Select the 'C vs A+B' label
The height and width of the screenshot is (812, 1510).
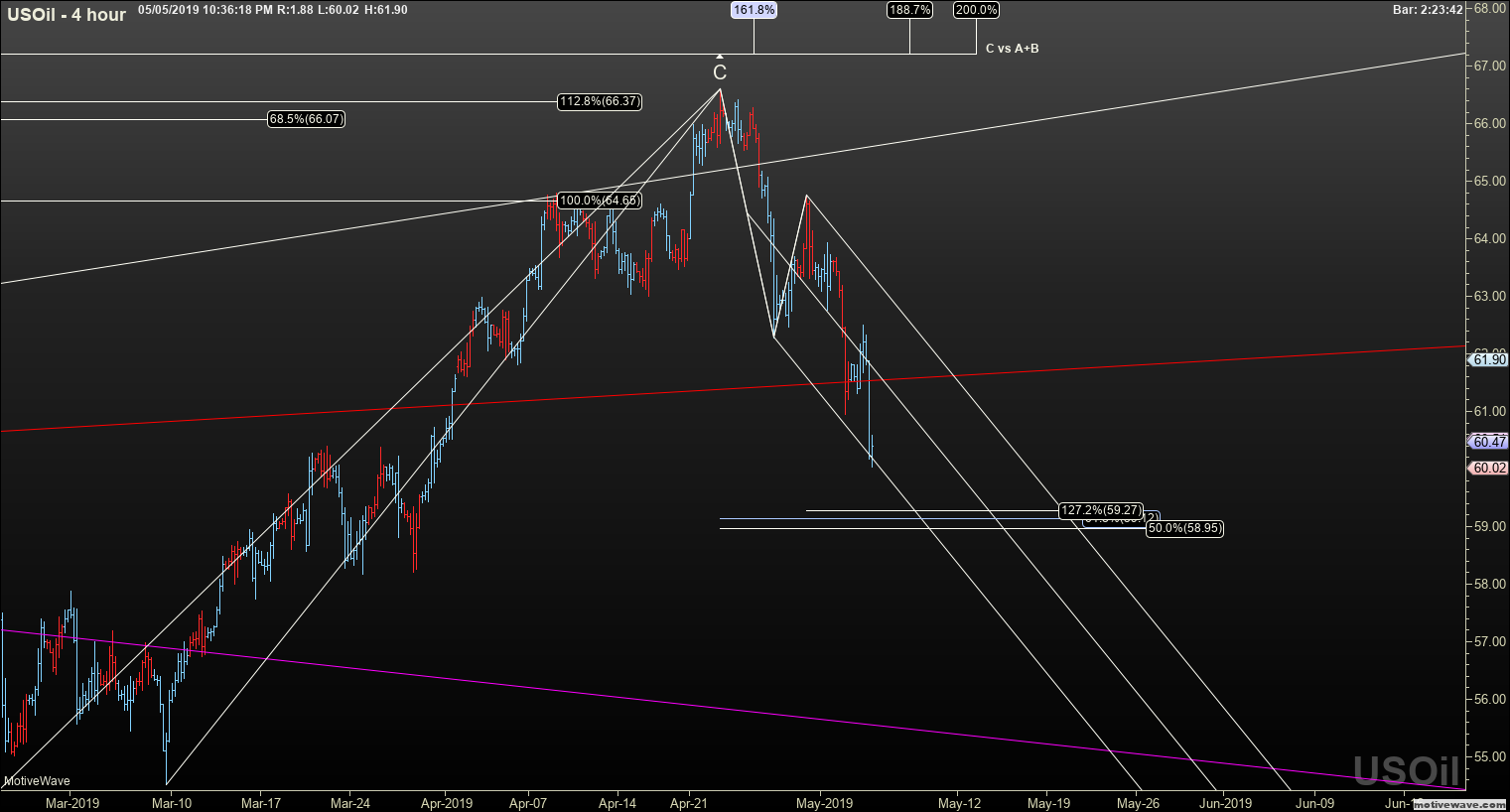coord(1013,48)
